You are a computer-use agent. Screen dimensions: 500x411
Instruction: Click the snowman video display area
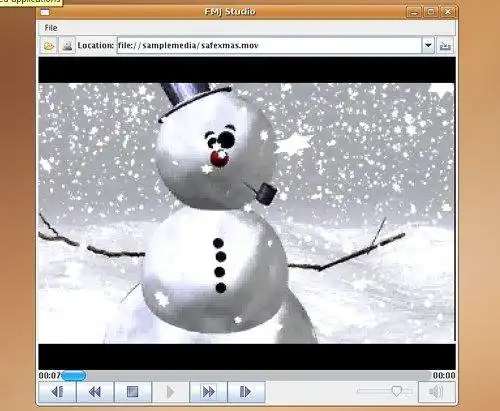coord(247,213)
